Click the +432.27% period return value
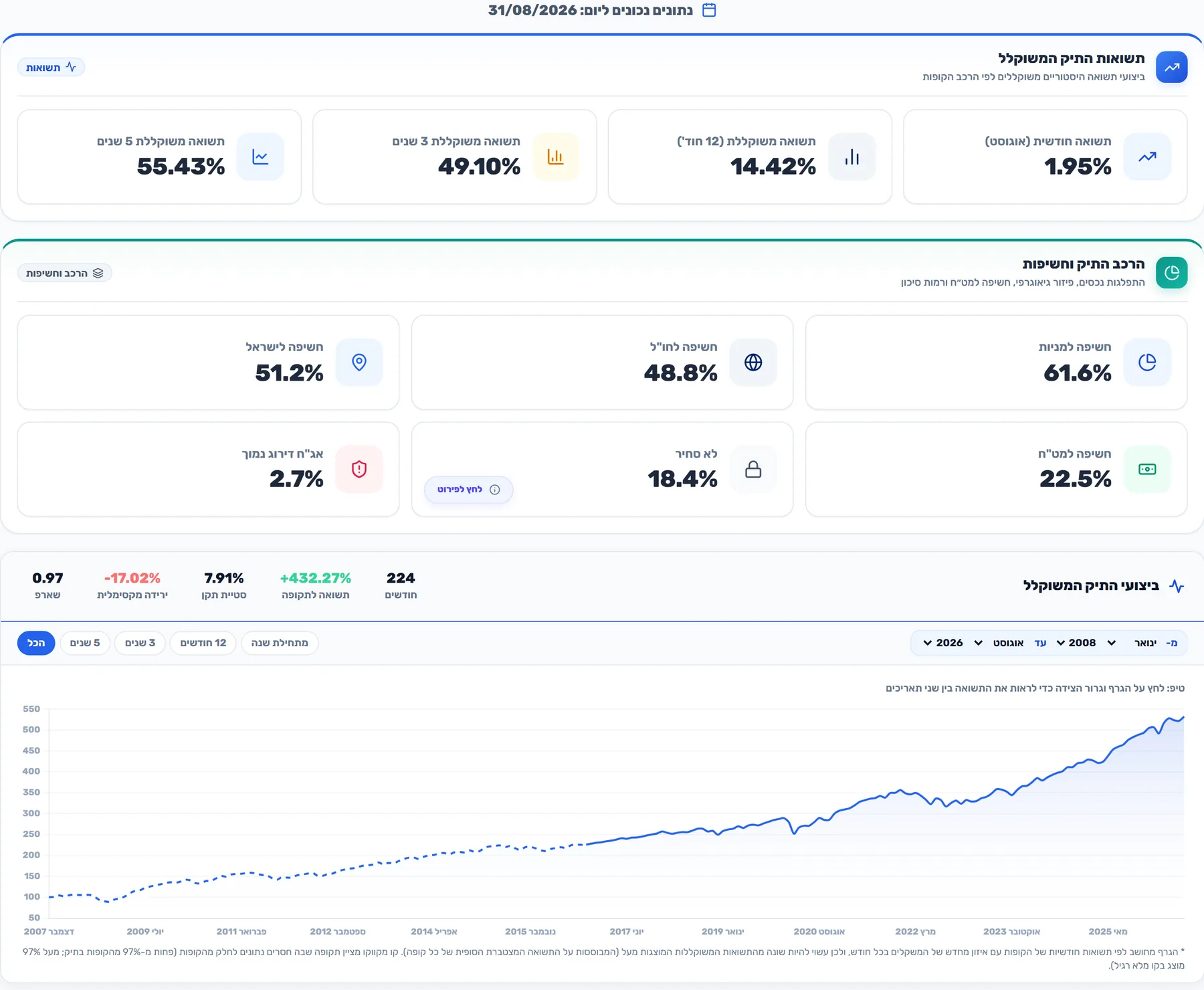Viewport: 1204px width, 990px height. (316, 578)
